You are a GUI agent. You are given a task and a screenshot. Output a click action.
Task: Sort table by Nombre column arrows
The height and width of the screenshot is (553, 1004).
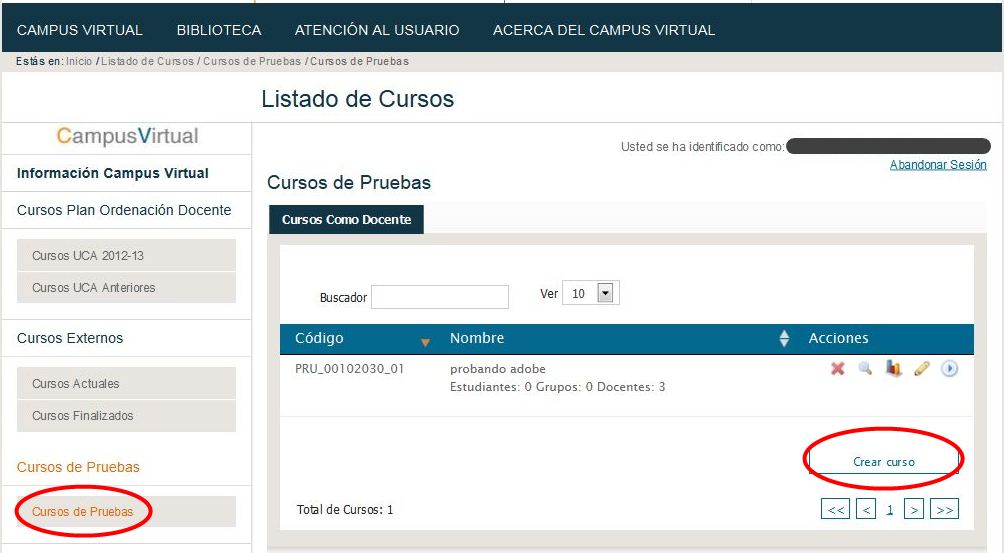(x=784, y=339)
